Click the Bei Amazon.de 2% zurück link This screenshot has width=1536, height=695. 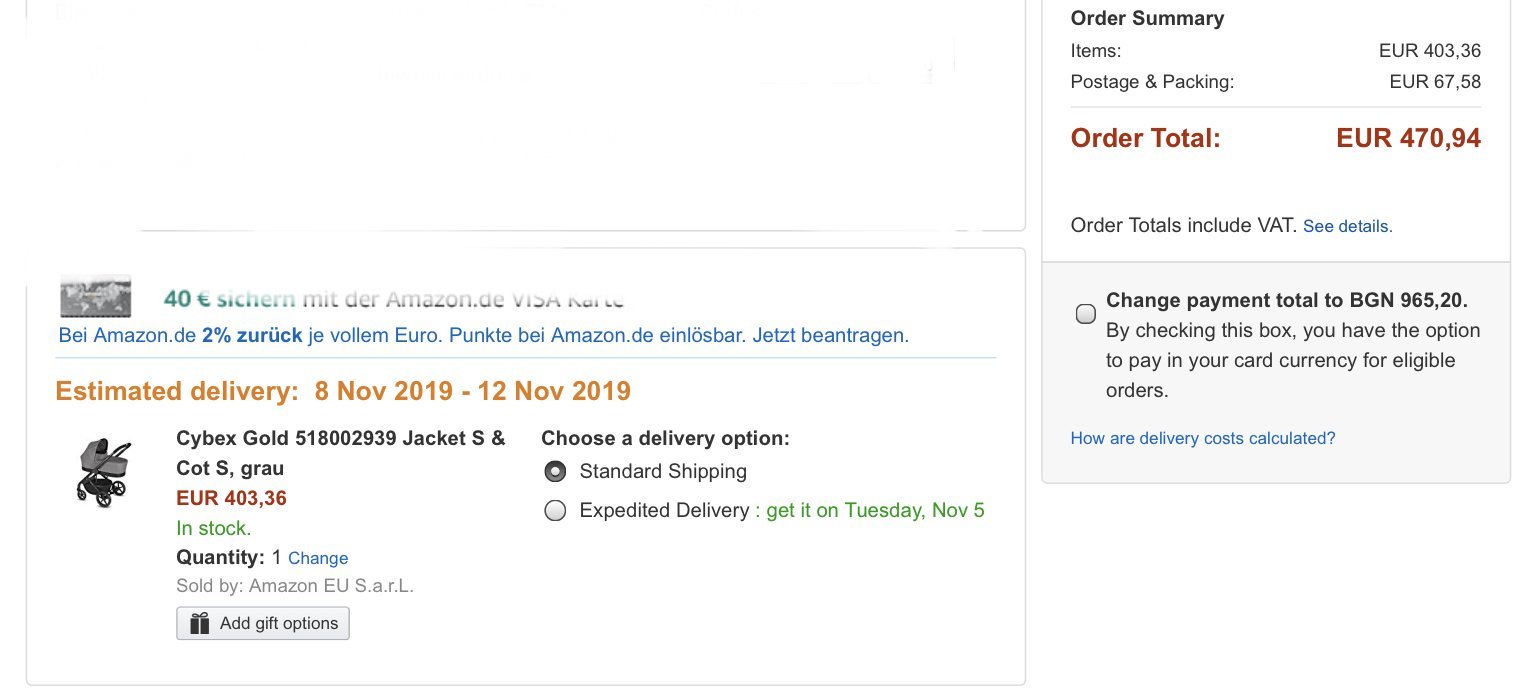tap(180, 335)
